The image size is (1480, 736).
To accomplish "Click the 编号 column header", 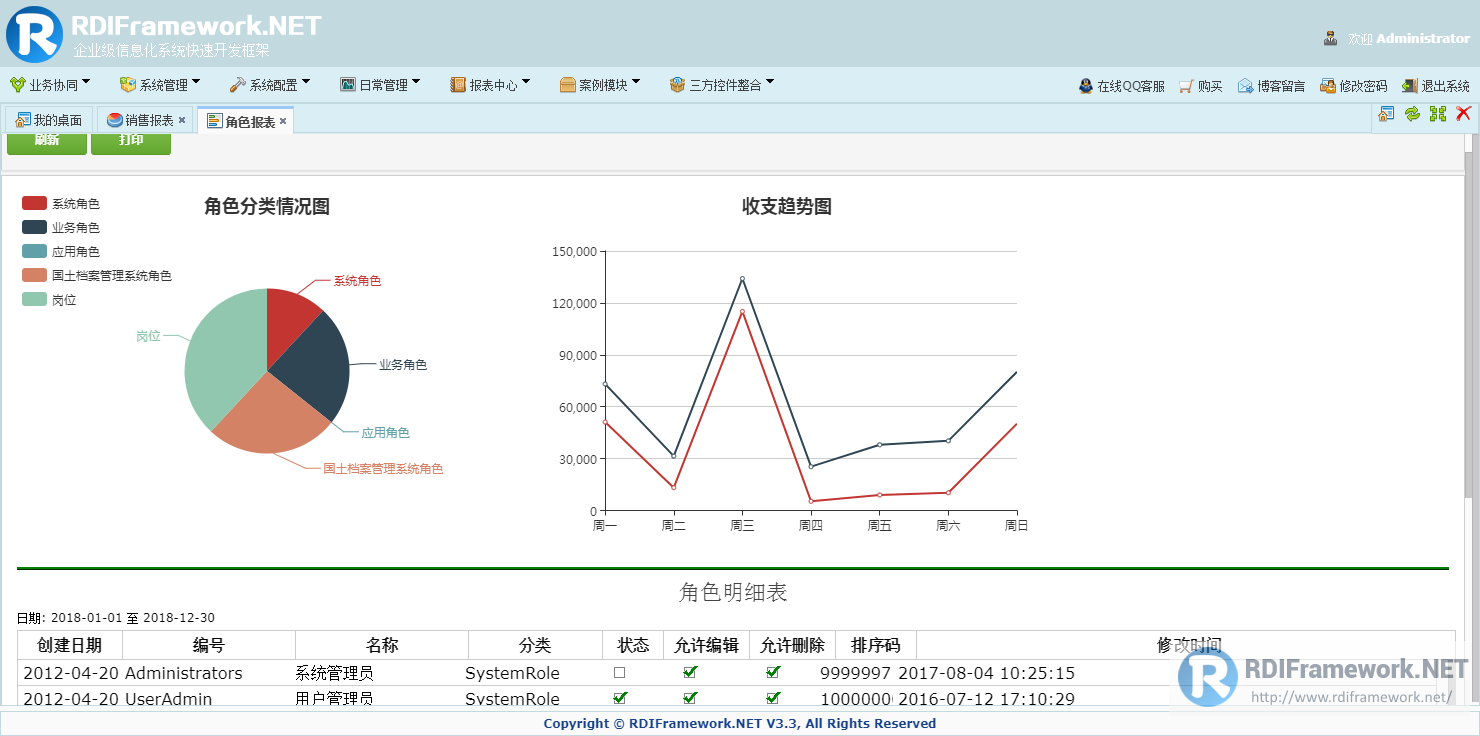I will click(209, 645).
